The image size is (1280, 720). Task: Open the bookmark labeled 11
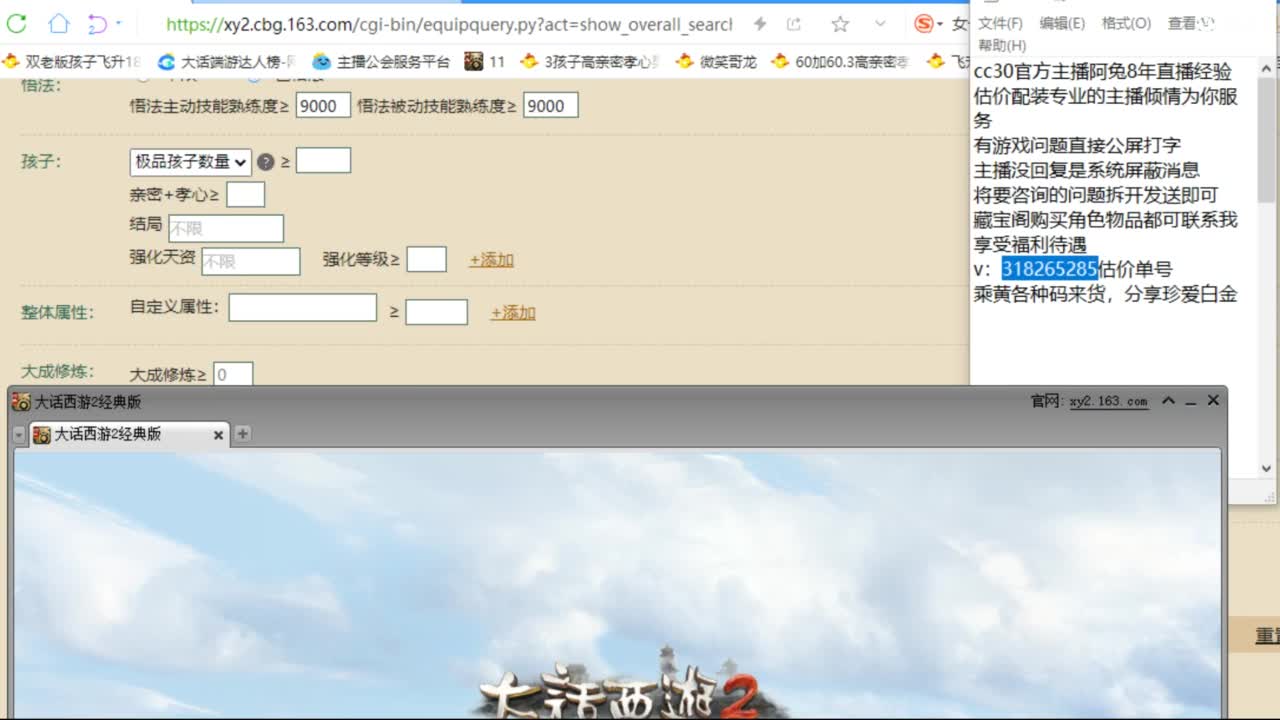pos(485,62)
